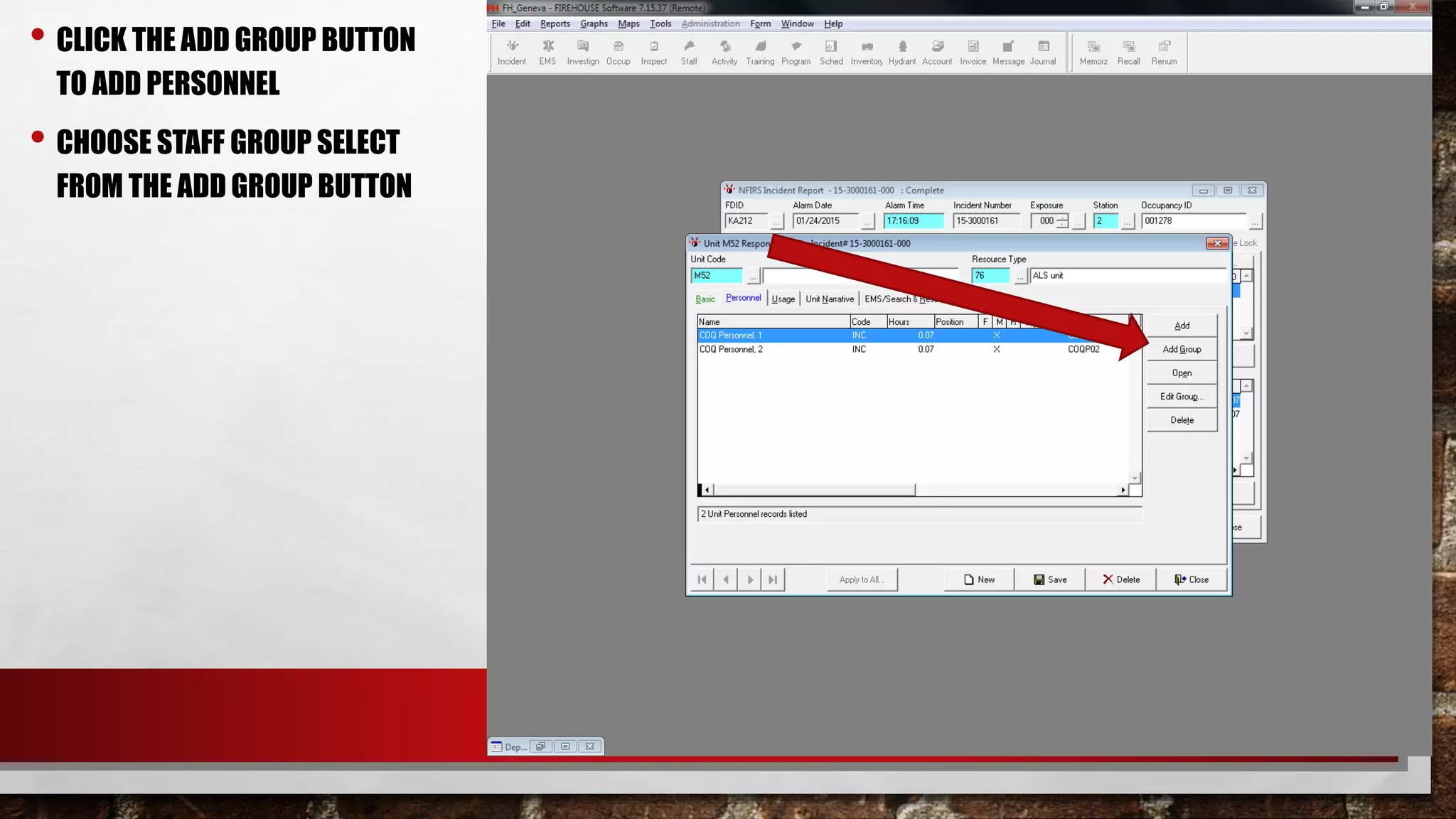Open the Help menu

click(833, 23)
